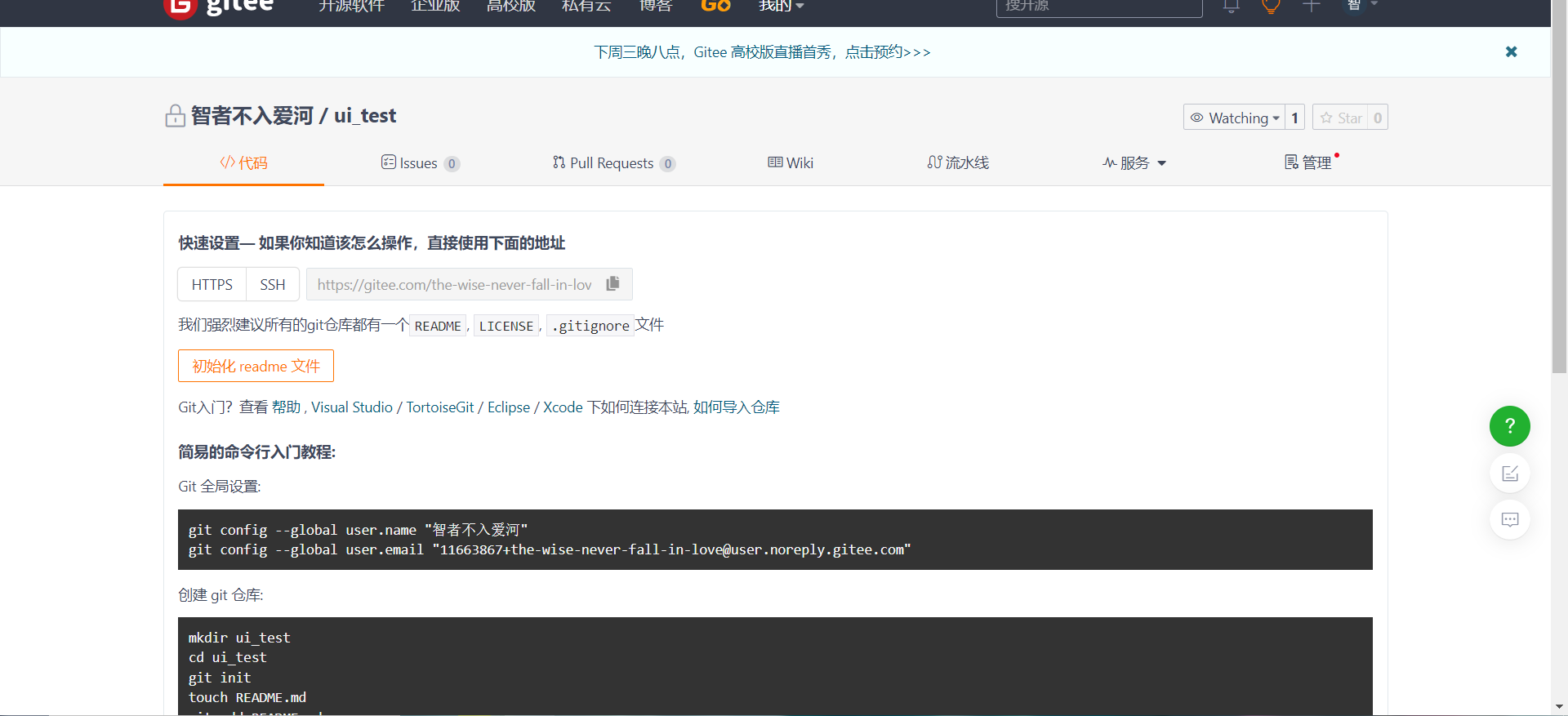
Task: Click the '创建 git 仓库:' label
Action: [221, 595]
